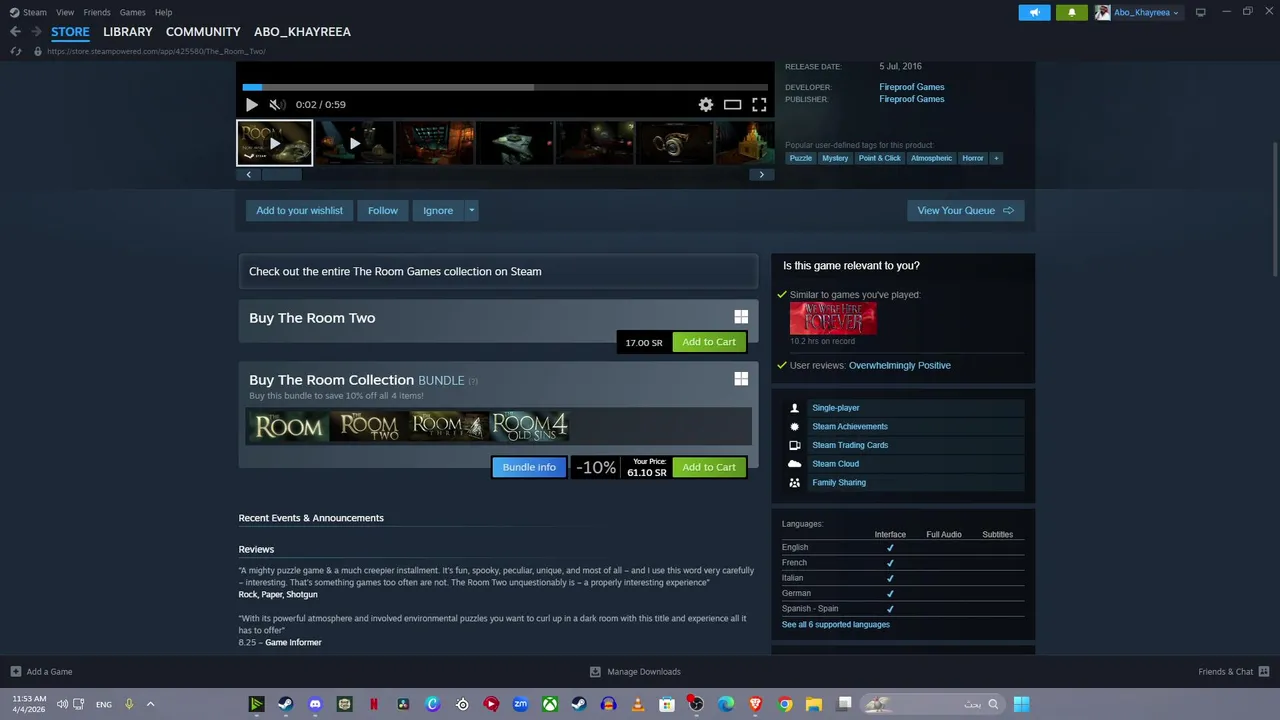Open the Family Sharing link
Screen dimensions: 1280x720
[838, 482]
